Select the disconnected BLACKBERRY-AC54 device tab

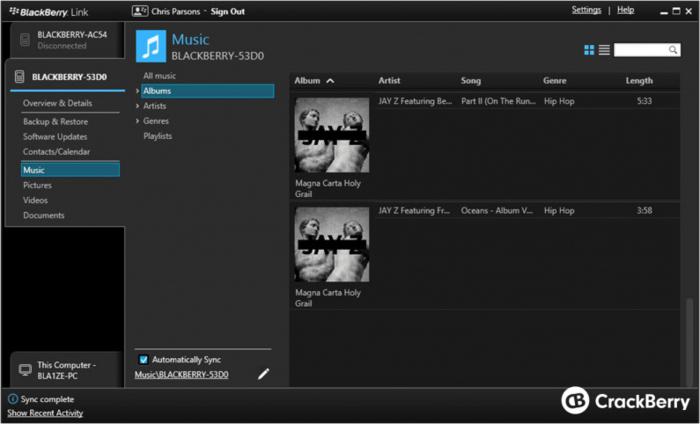67,40
